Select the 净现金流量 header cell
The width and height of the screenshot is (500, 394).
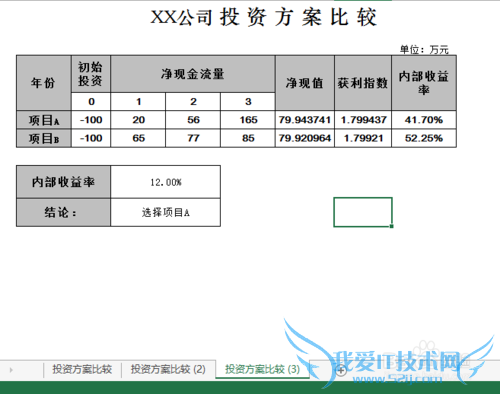193,74
